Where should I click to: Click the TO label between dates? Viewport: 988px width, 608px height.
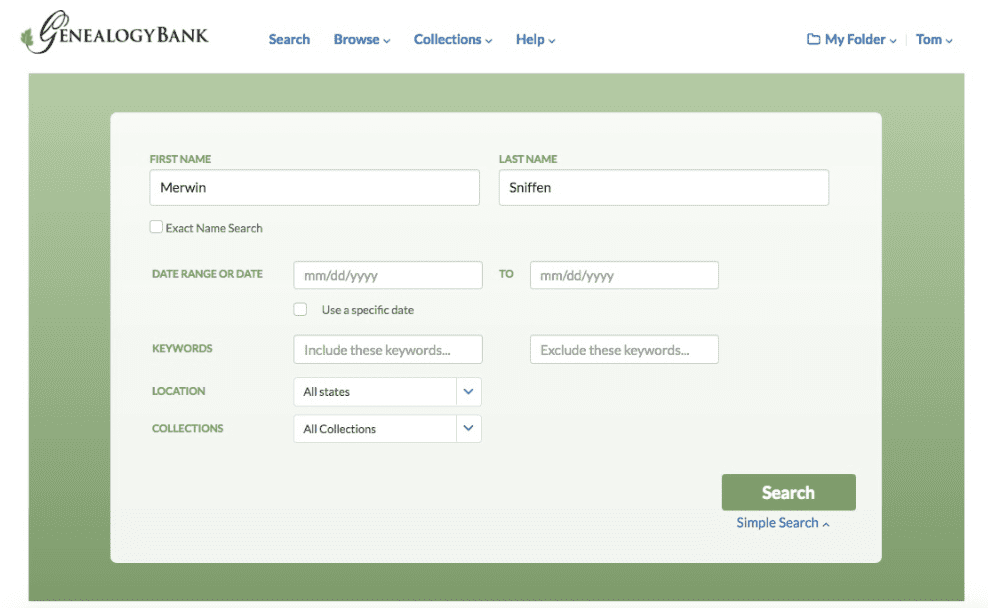click(506, 274)
